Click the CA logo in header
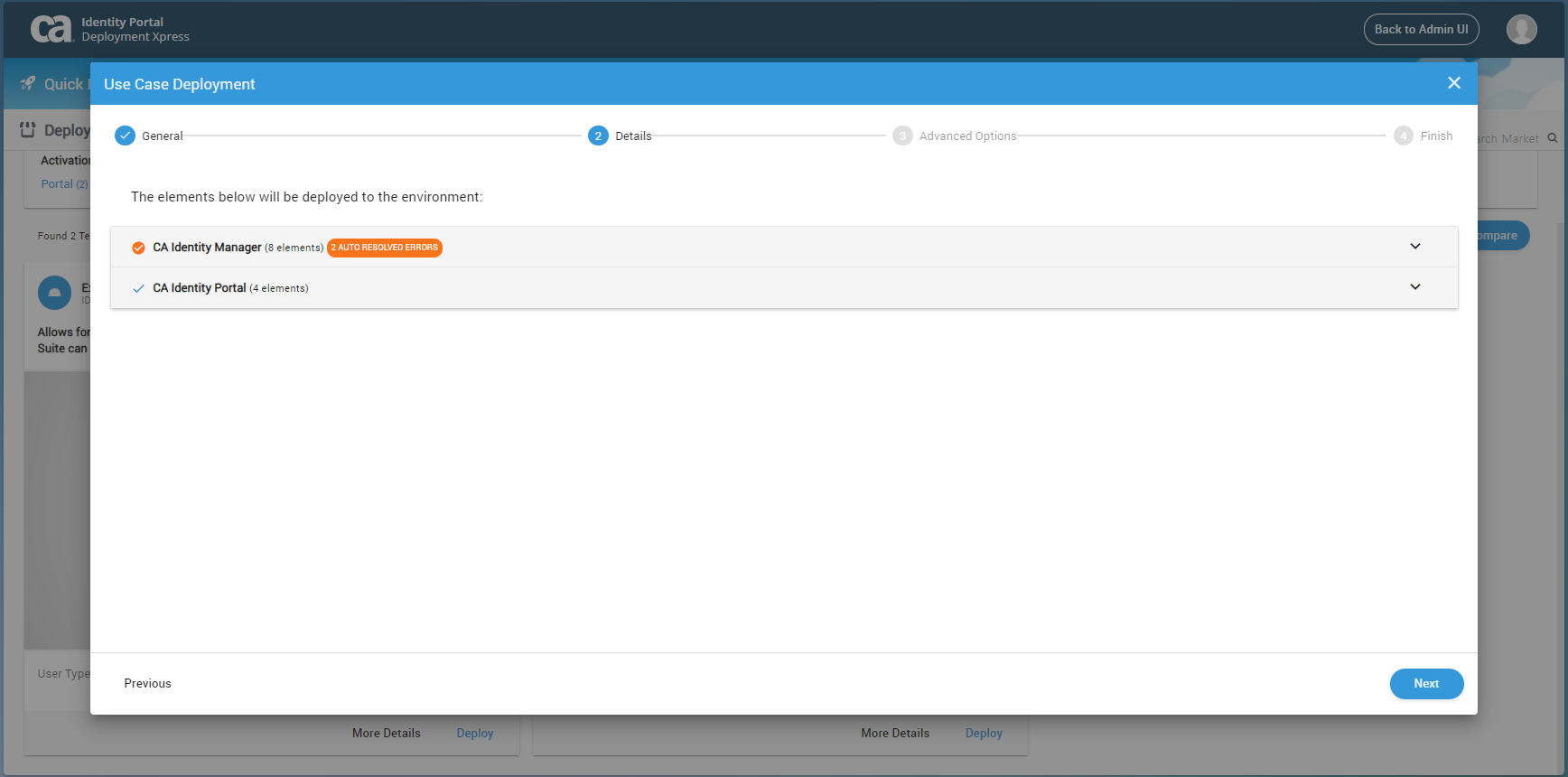The image size is (1568, 777). pos(51,29)
